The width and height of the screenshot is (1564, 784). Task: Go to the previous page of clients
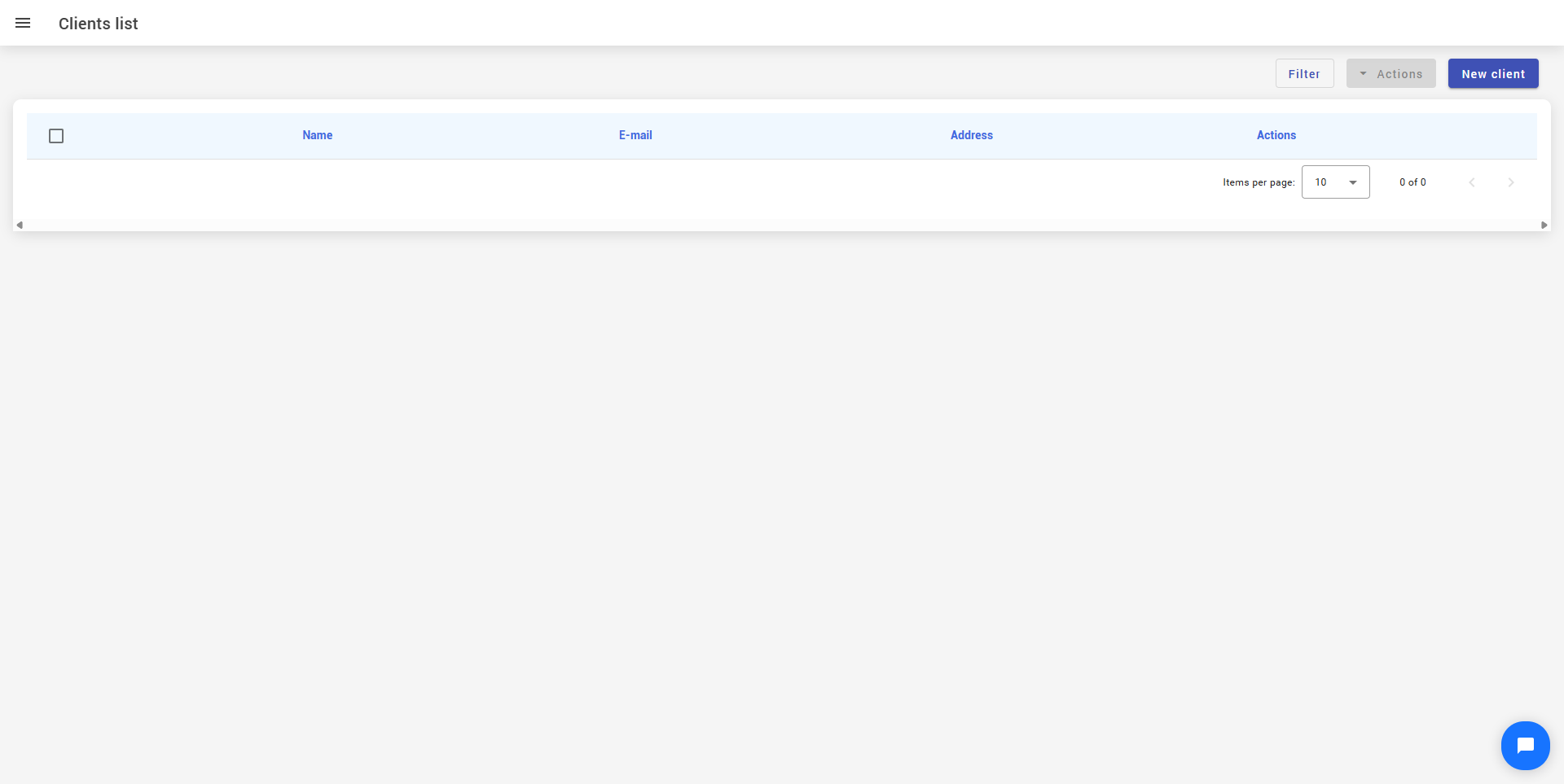(x=1471, y=182)
